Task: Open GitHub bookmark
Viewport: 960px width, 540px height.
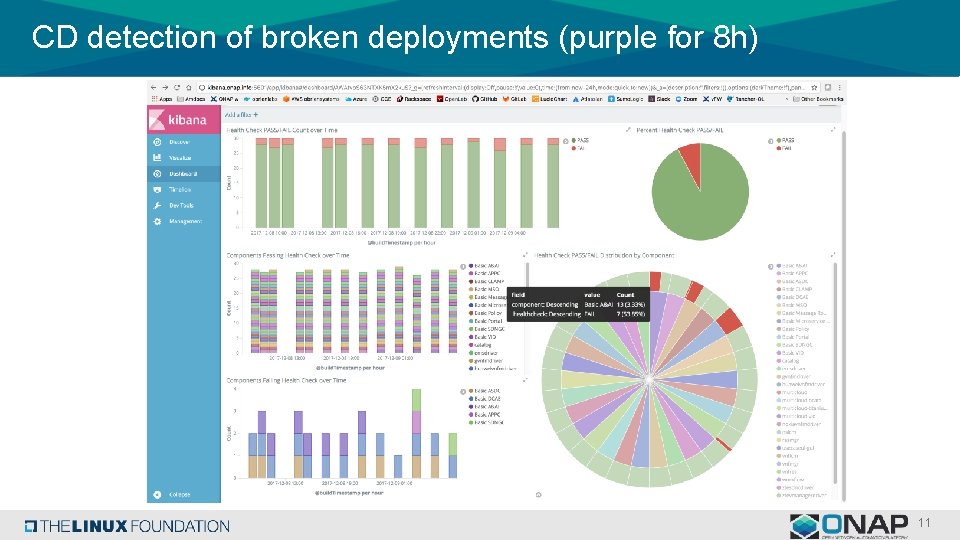Action: [x=484, y=99]
